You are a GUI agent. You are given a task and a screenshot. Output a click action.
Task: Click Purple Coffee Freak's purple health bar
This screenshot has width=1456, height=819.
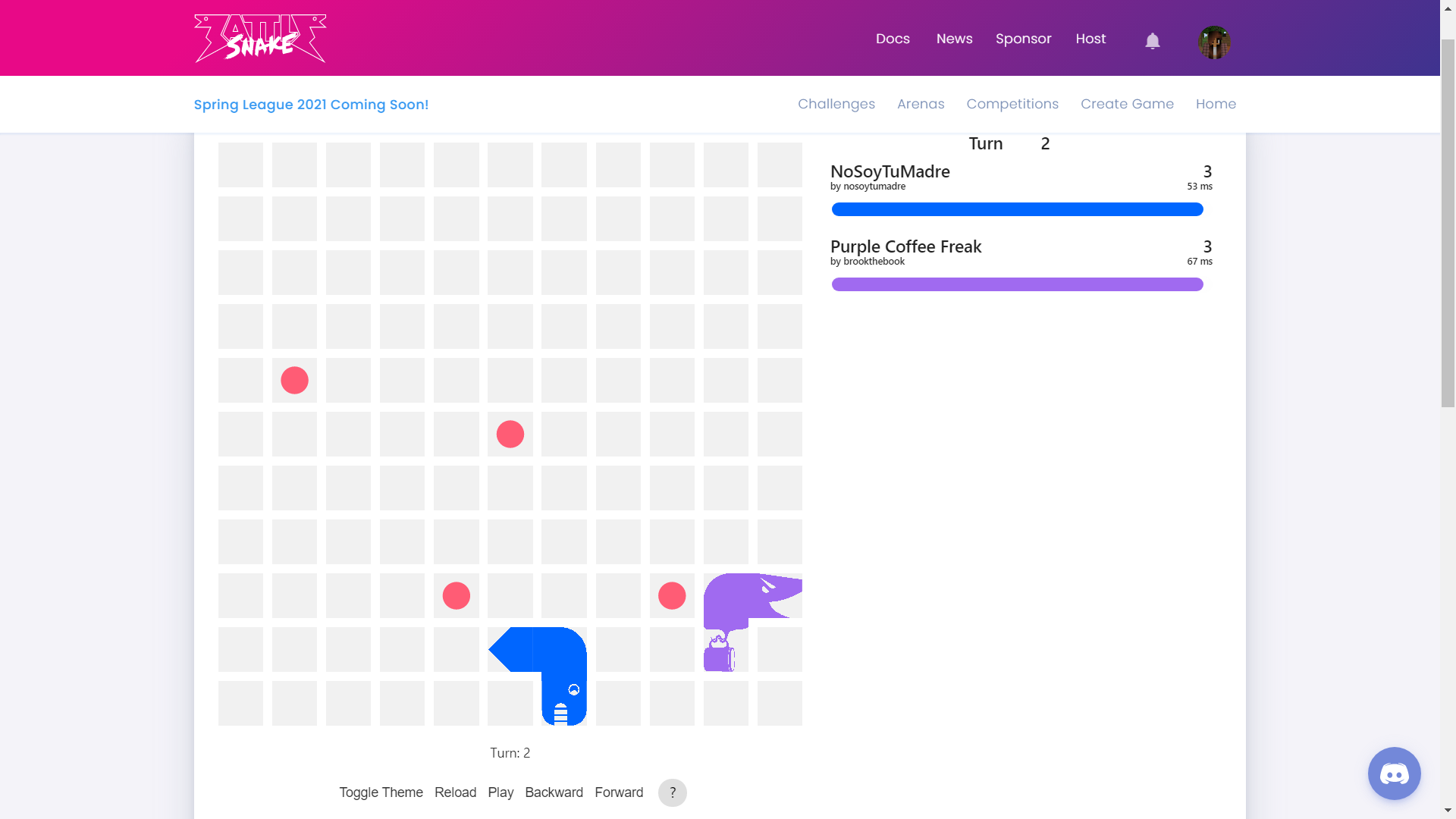1017,284
